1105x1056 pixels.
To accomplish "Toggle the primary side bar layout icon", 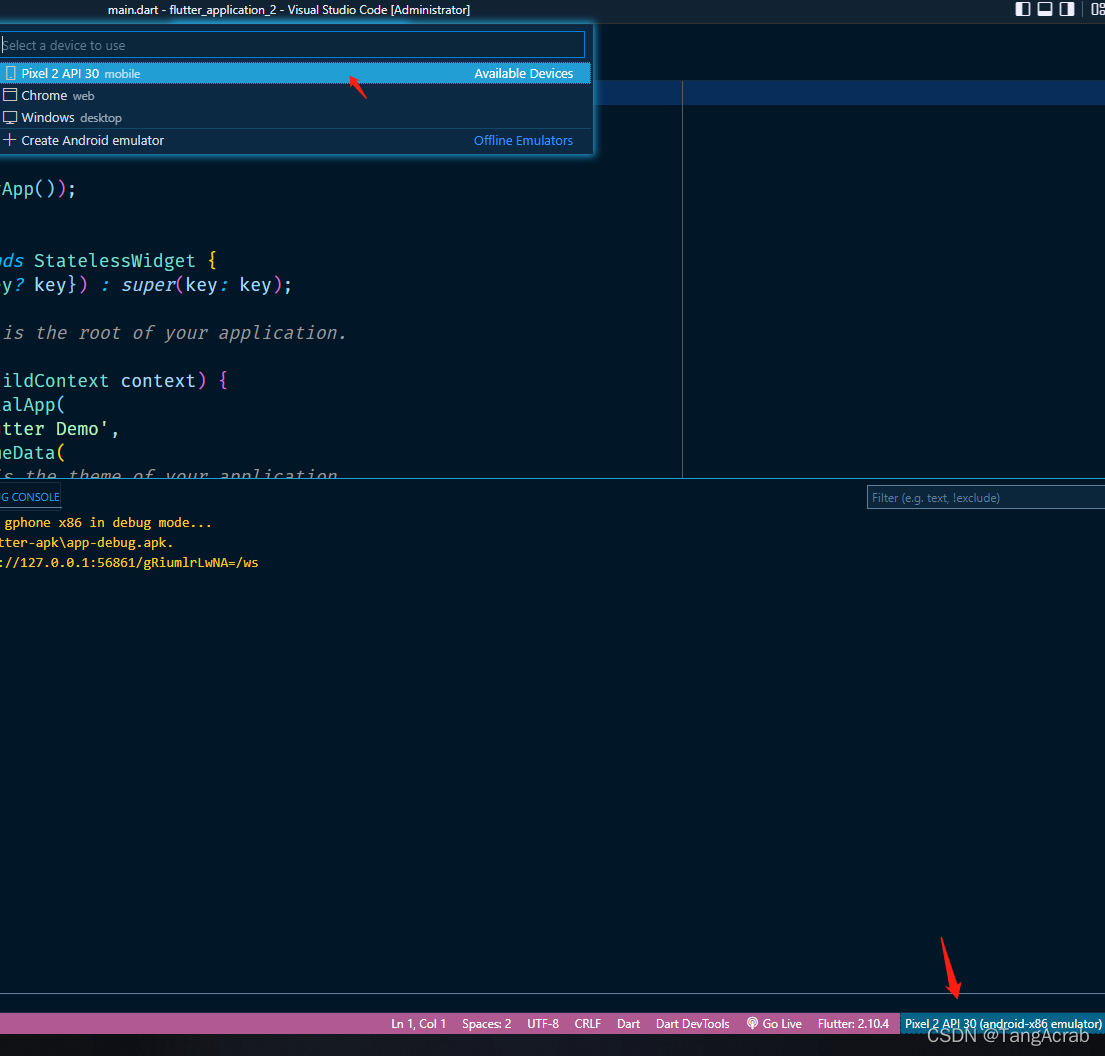I will (1023, 9).
